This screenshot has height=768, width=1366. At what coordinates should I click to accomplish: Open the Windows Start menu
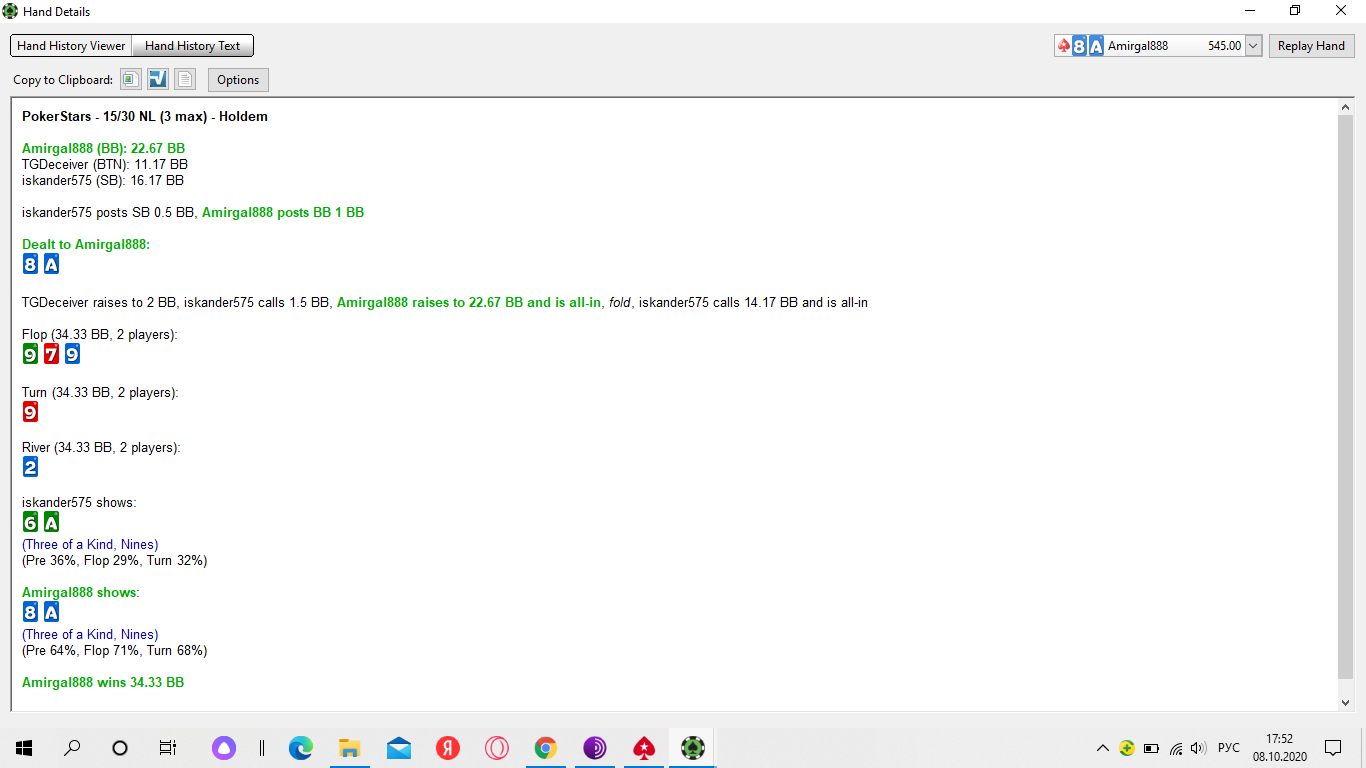click(24, 747)
